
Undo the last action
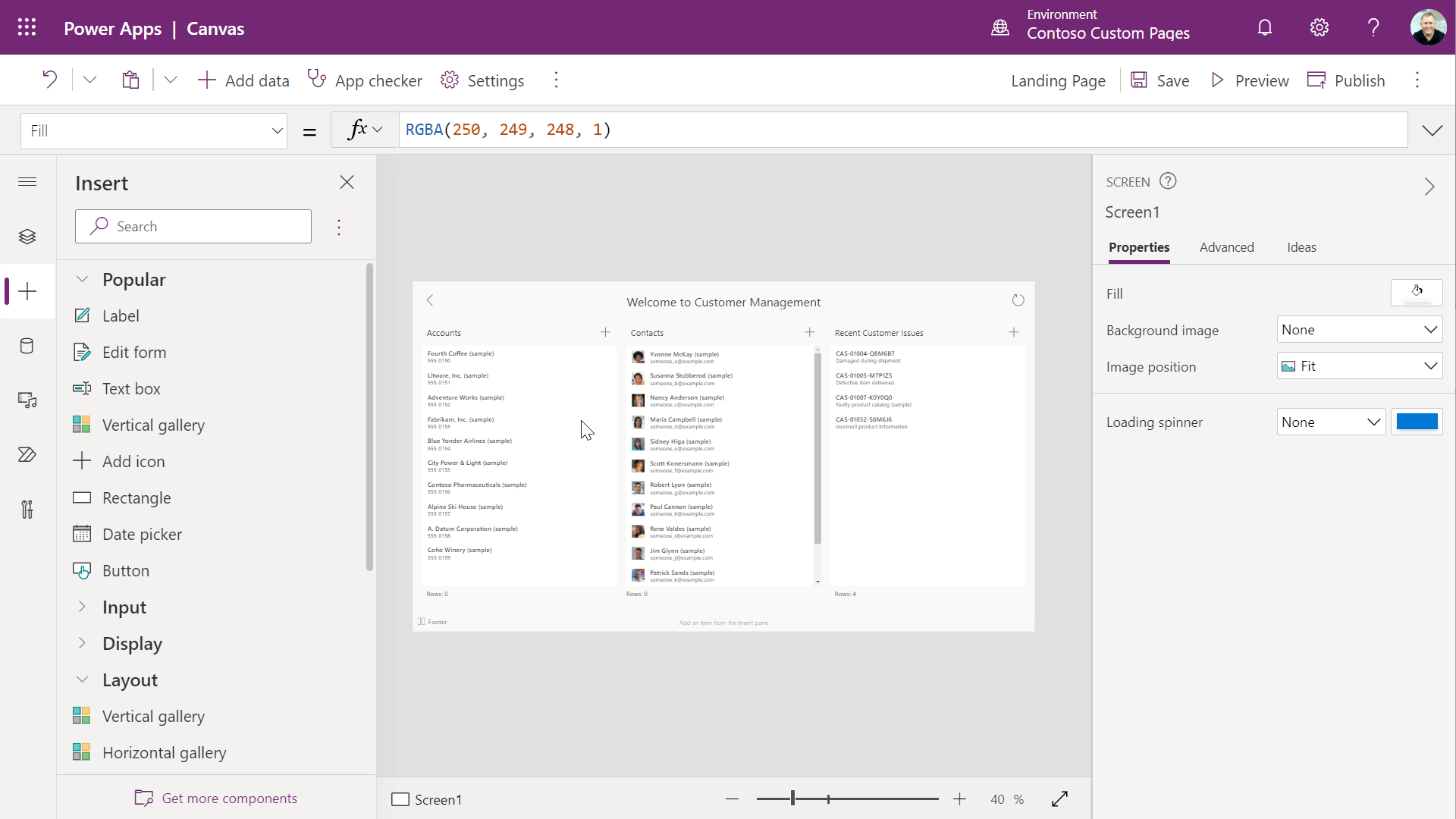49,80
